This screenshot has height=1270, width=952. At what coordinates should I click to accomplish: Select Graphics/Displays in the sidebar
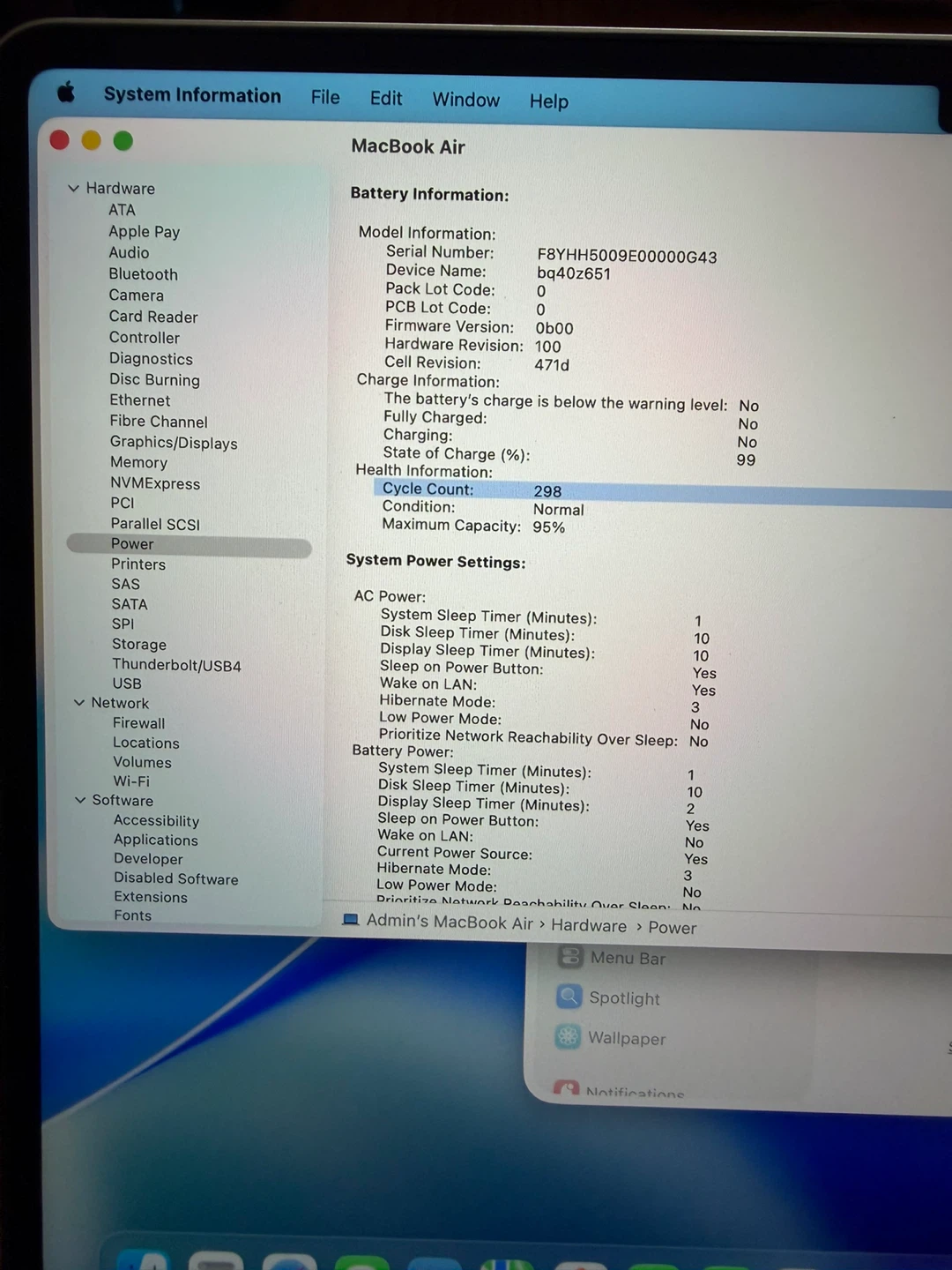(x=174, y=443)
